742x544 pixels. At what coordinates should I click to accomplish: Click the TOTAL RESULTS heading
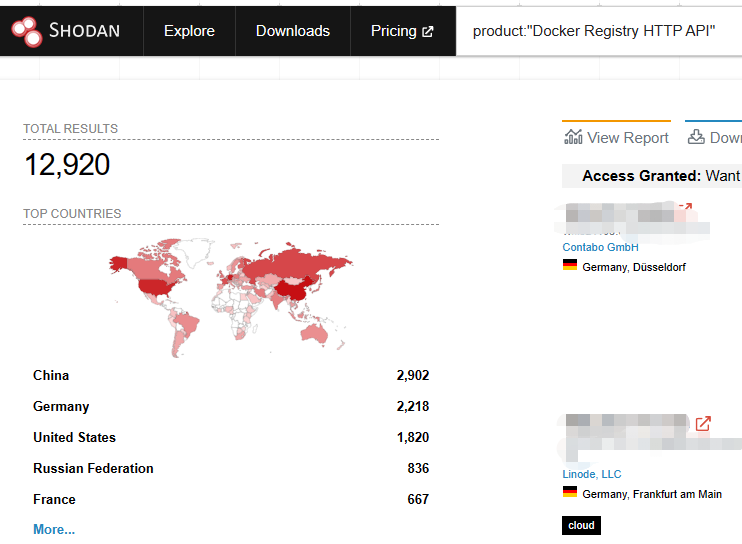pos(71,129)
